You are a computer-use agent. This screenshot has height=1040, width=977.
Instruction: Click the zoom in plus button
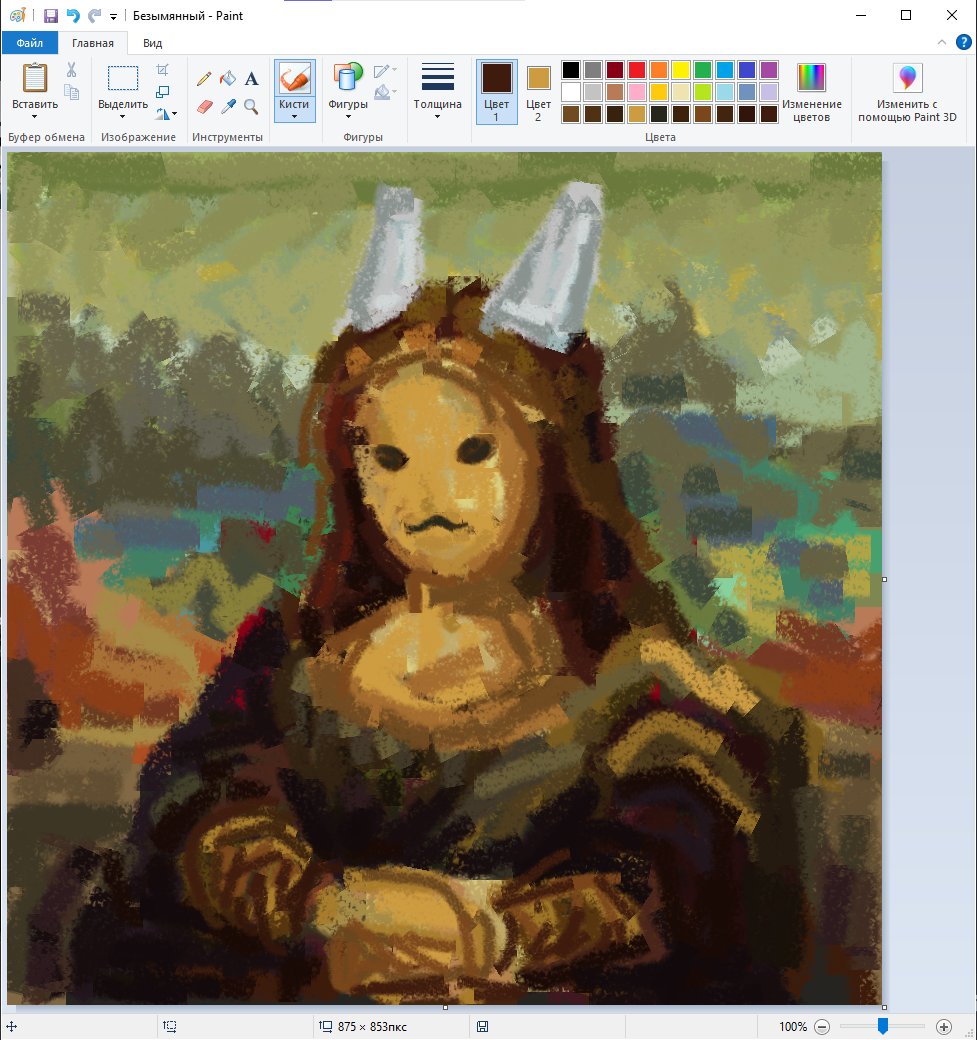[943, 1027]
